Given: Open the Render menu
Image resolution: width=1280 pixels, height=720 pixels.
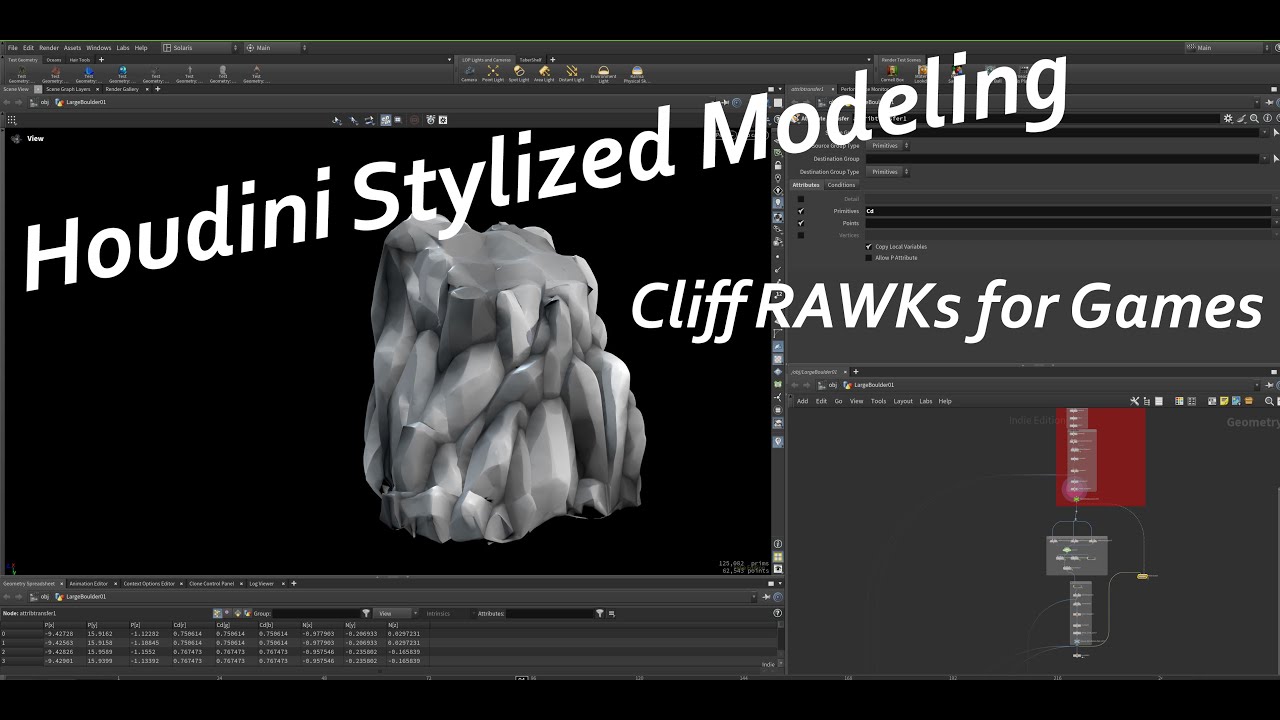Looking at the screenshot, I should tap(49, 48).
